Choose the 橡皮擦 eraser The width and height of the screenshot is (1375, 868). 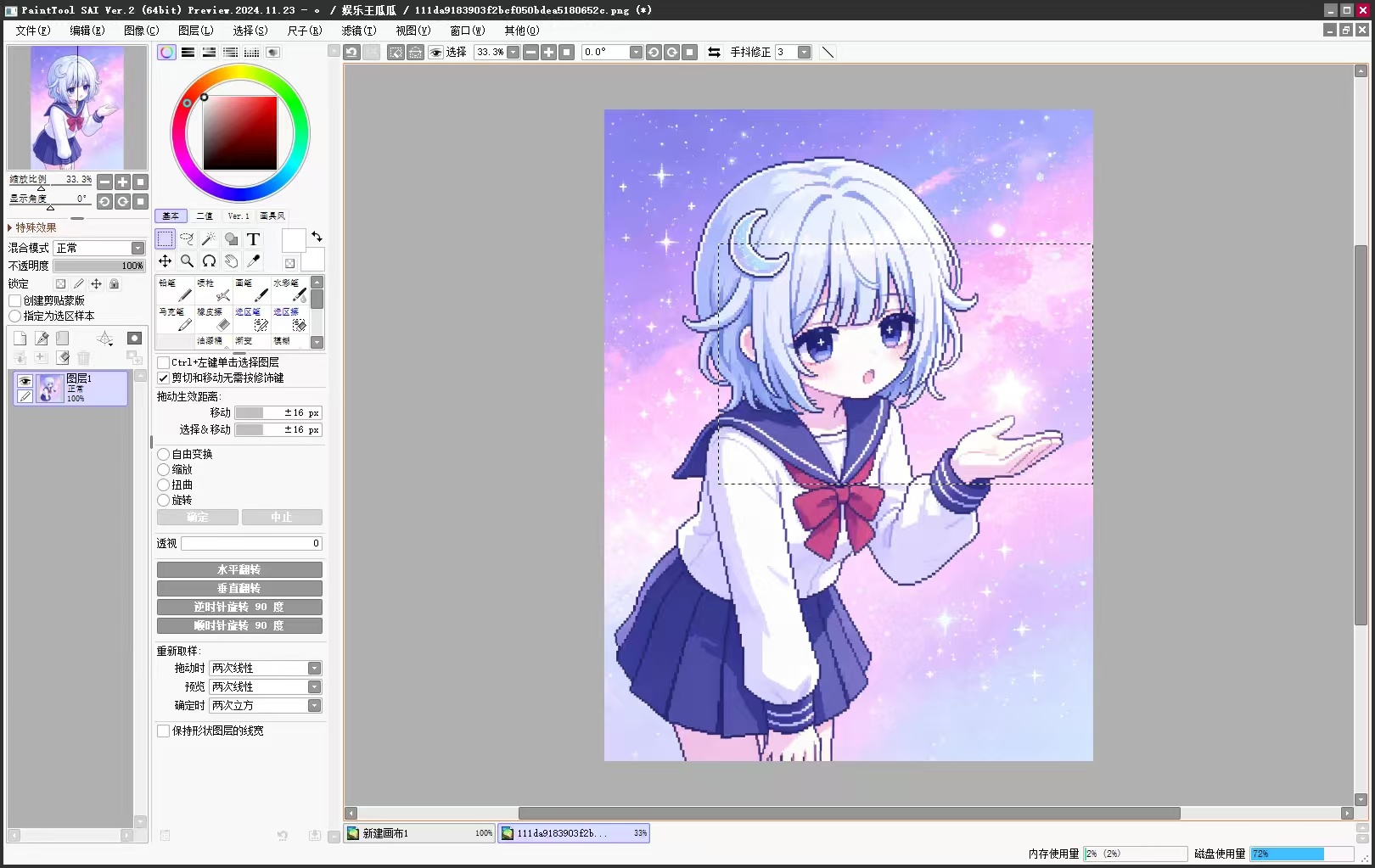213,318
